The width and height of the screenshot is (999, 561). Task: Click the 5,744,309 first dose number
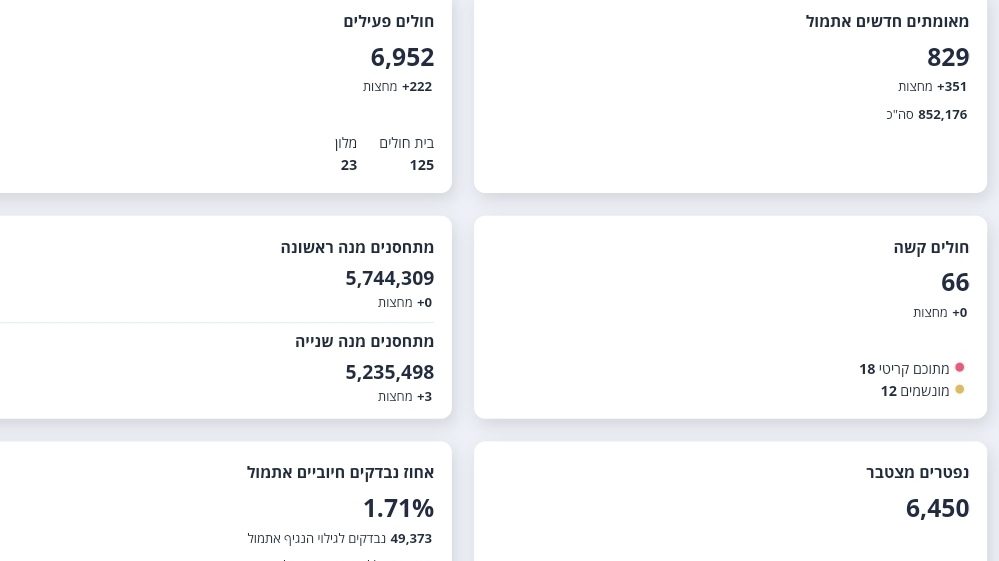(x=389, y=278)
